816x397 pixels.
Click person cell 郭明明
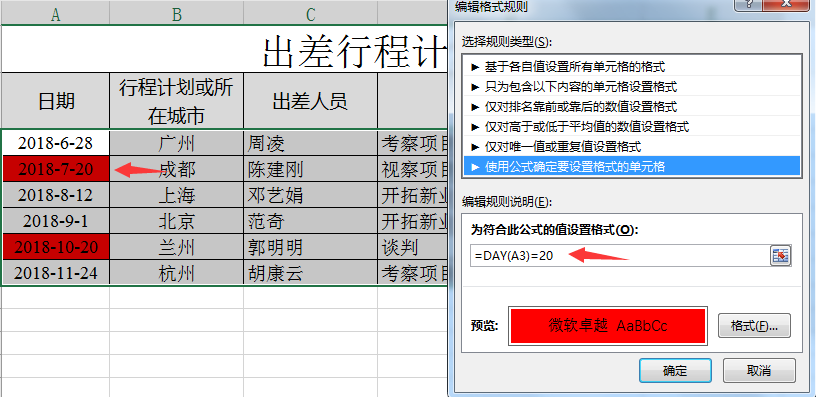(311, 247)
